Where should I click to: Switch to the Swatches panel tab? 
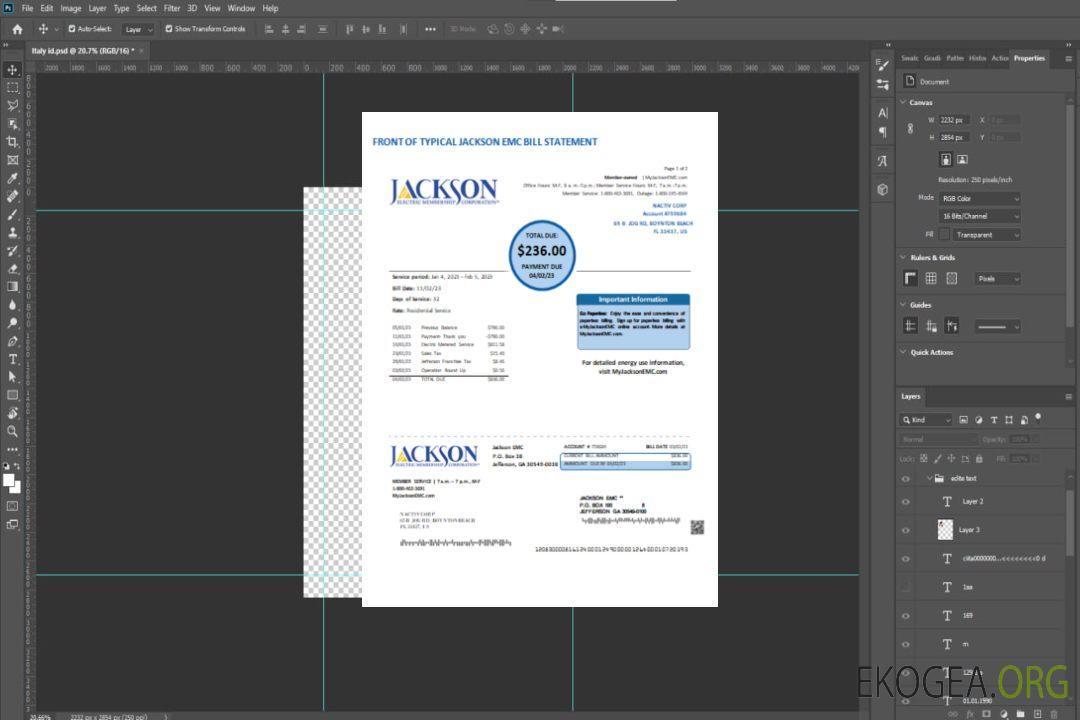pyautogui.click(x=909, y=58)
